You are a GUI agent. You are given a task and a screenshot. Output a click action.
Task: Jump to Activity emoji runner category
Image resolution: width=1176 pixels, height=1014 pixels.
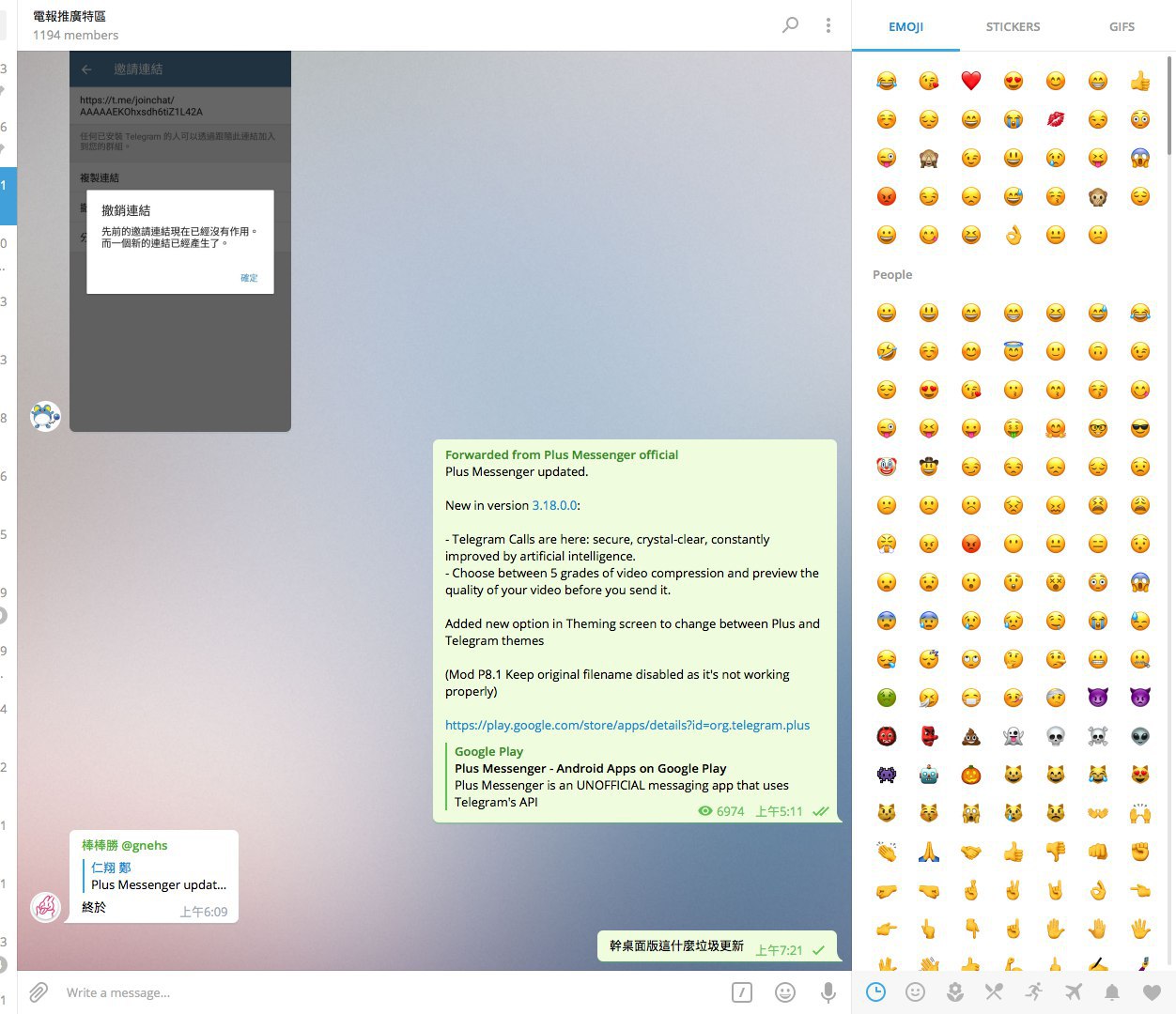(1033, 991)
